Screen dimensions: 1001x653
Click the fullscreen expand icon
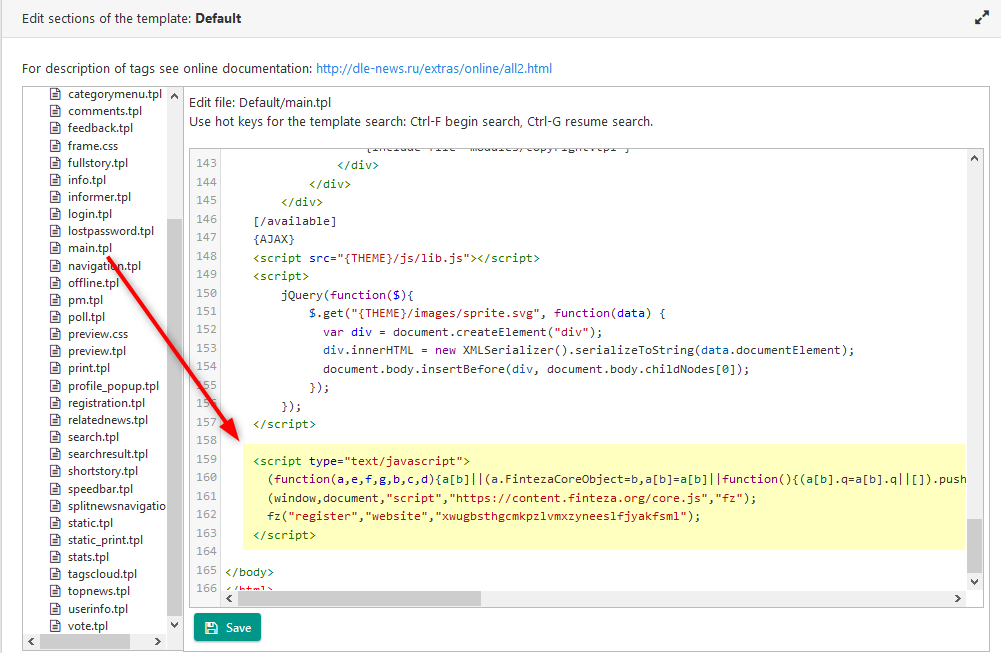coord(981,18)
